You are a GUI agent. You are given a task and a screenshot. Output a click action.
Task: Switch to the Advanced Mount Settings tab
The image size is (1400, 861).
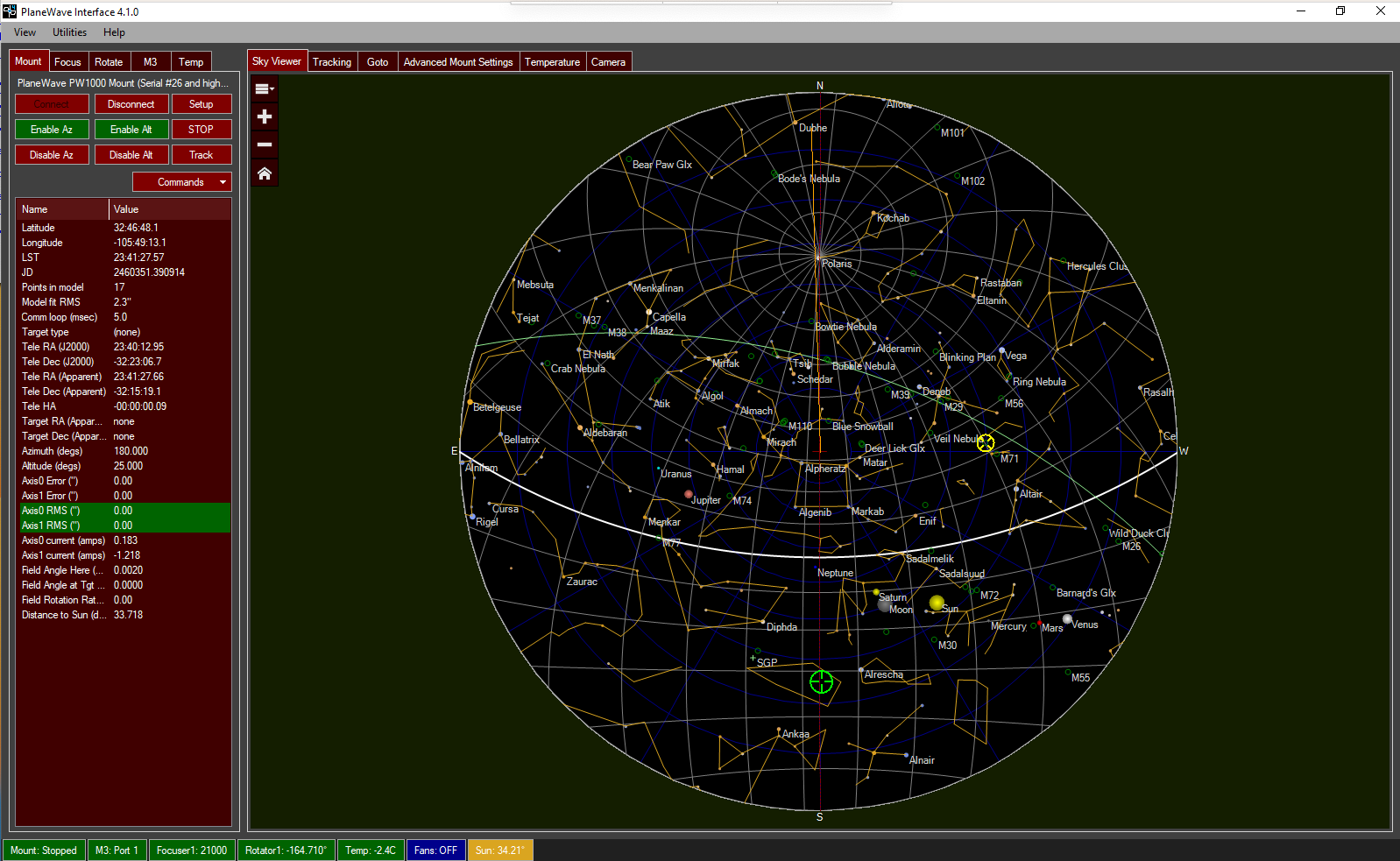(x=457, y=62)
